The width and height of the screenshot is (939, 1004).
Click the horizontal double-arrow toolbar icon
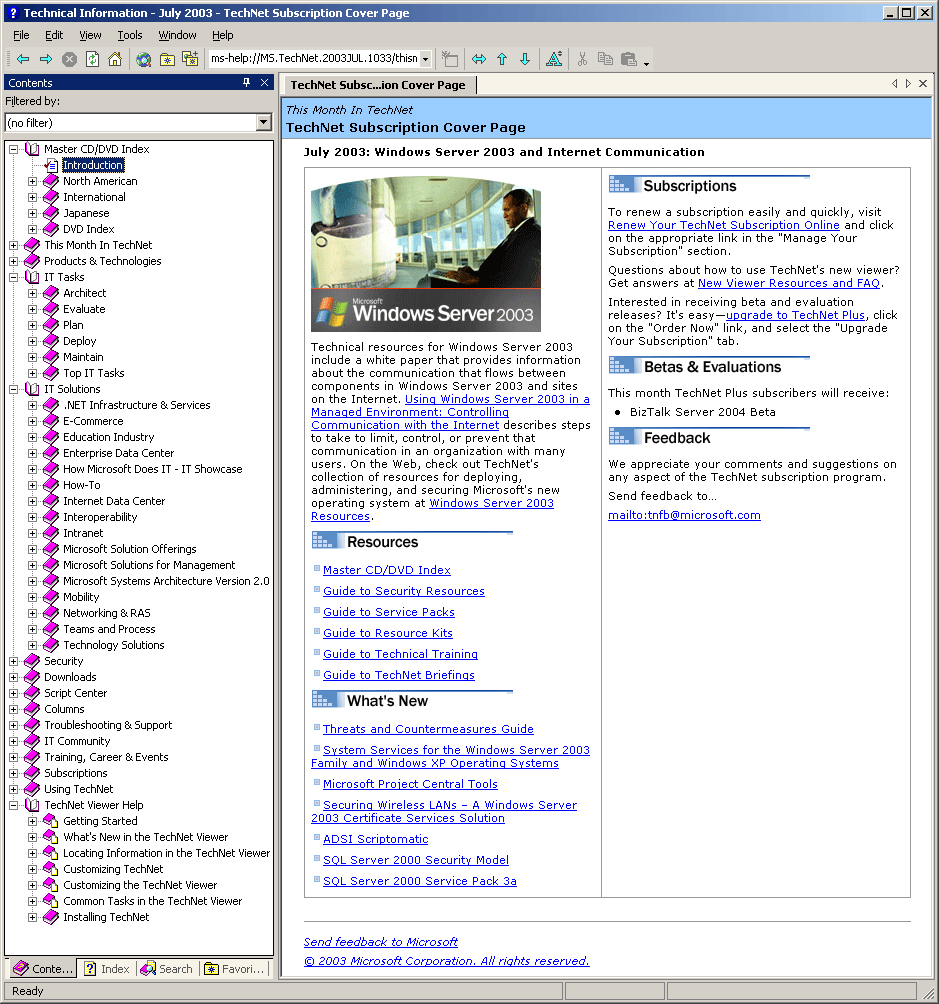tap(478, 59)
